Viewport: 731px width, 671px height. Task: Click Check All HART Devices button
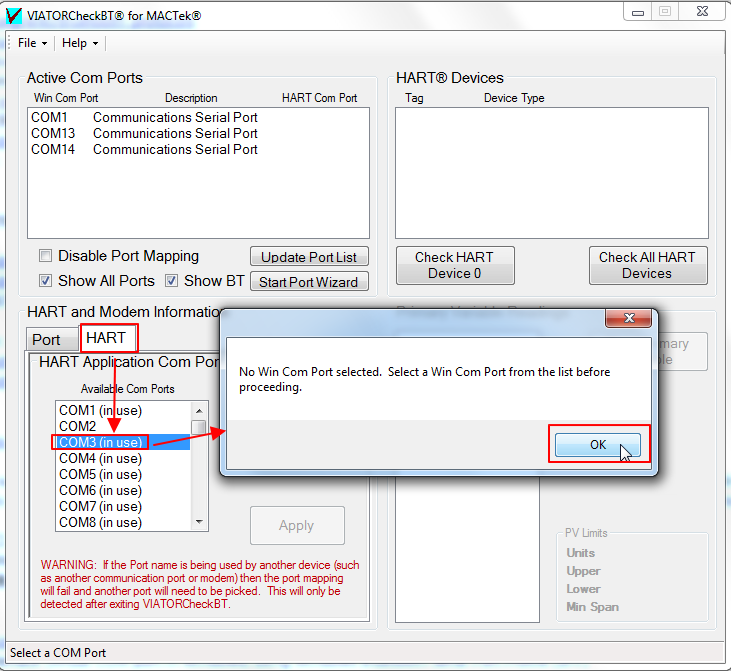(x=648, y=265)
